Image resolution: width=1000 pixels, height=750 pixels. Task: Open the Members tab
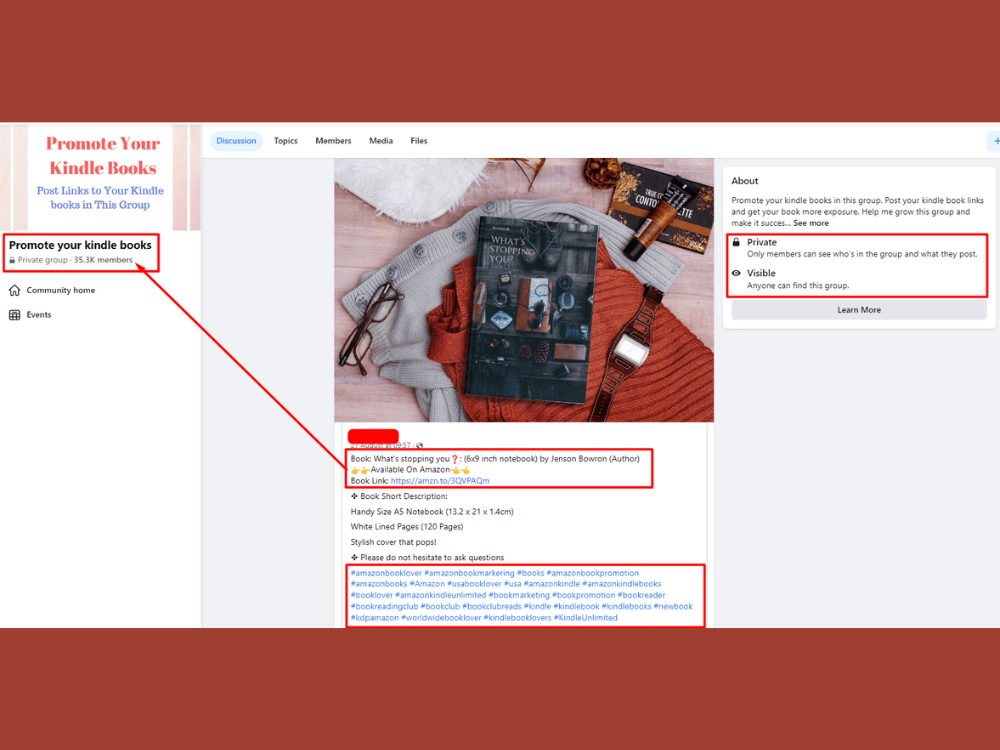point(333,141)
